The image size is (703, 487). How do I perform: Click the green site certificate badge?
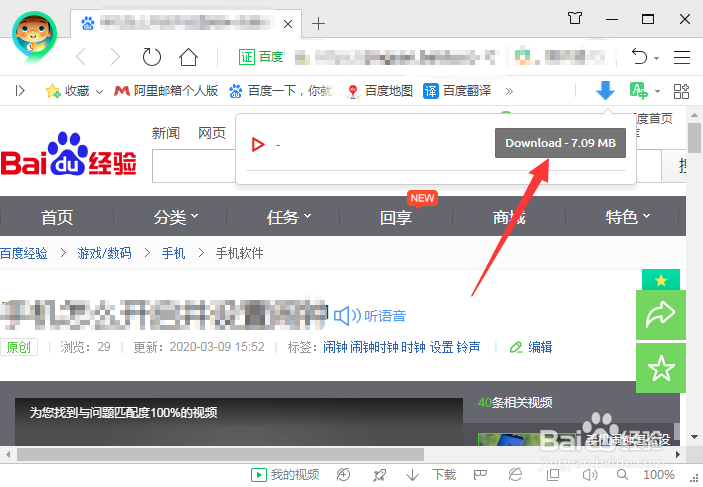[x=247, y=57]
